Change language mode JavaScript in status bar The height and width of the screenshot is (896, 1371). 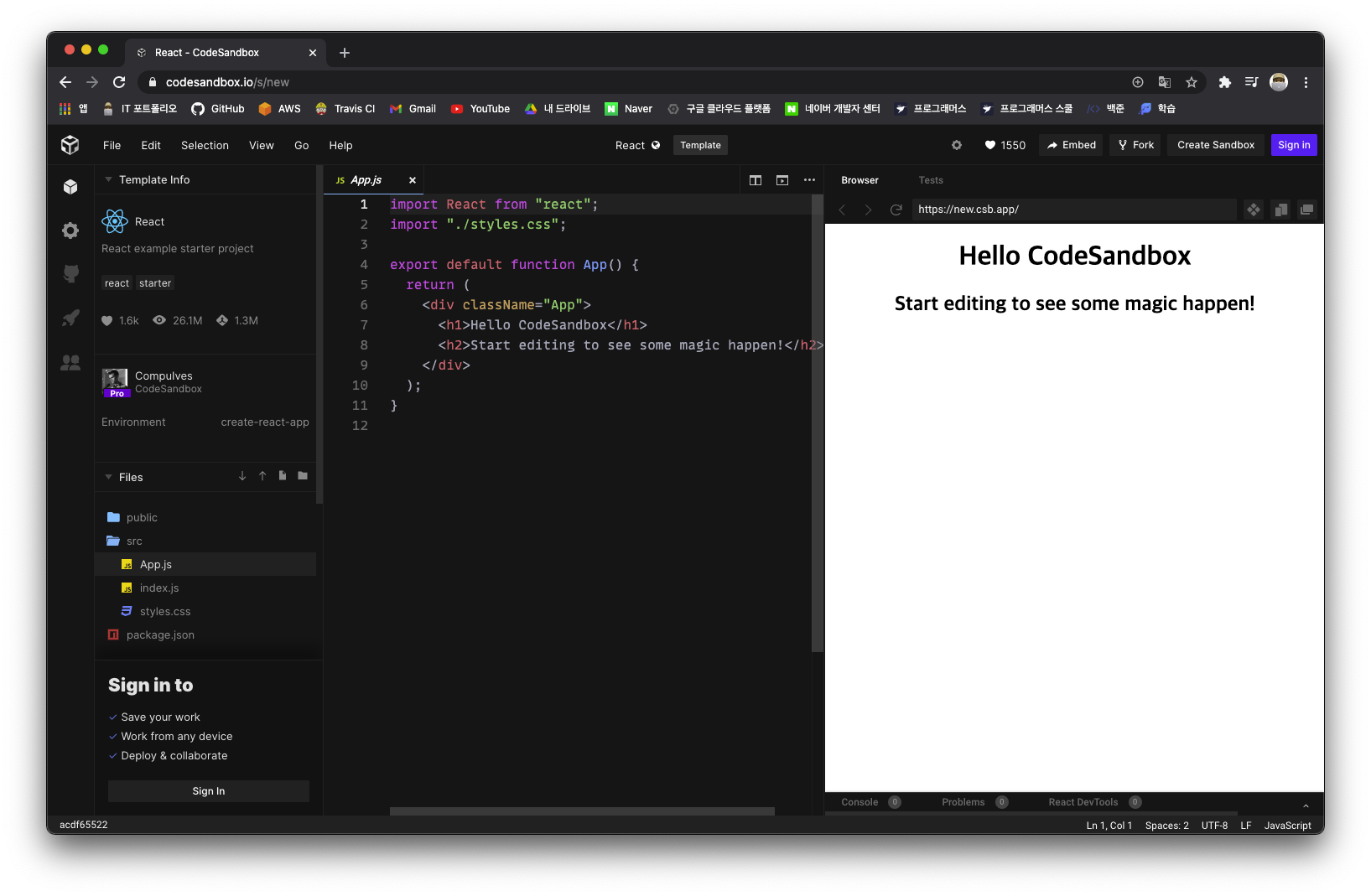1287,826
